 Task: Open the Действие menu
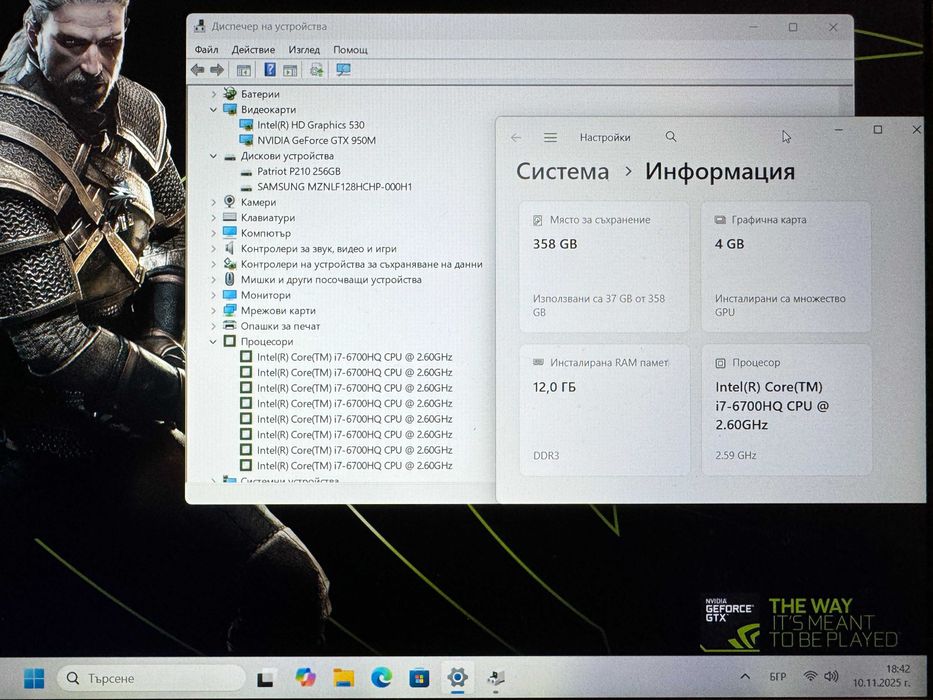tap(253, 49)
